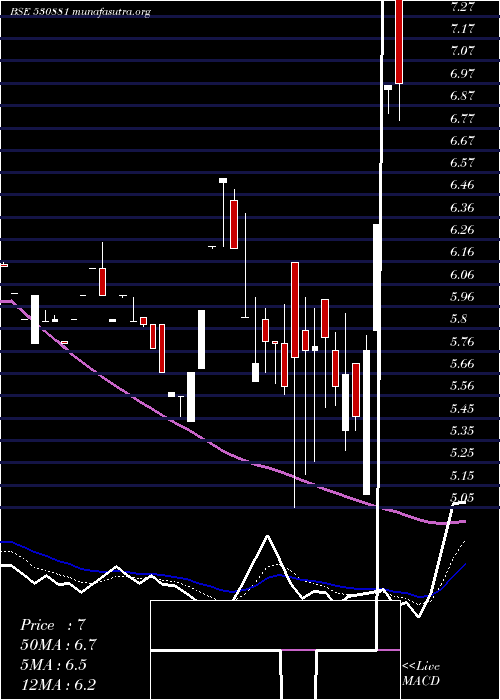The height and width of the screenshot is (700, 500).
Task: Click the 6.87 price axis label
Action: pyautogui.click(x=462, y=96)
